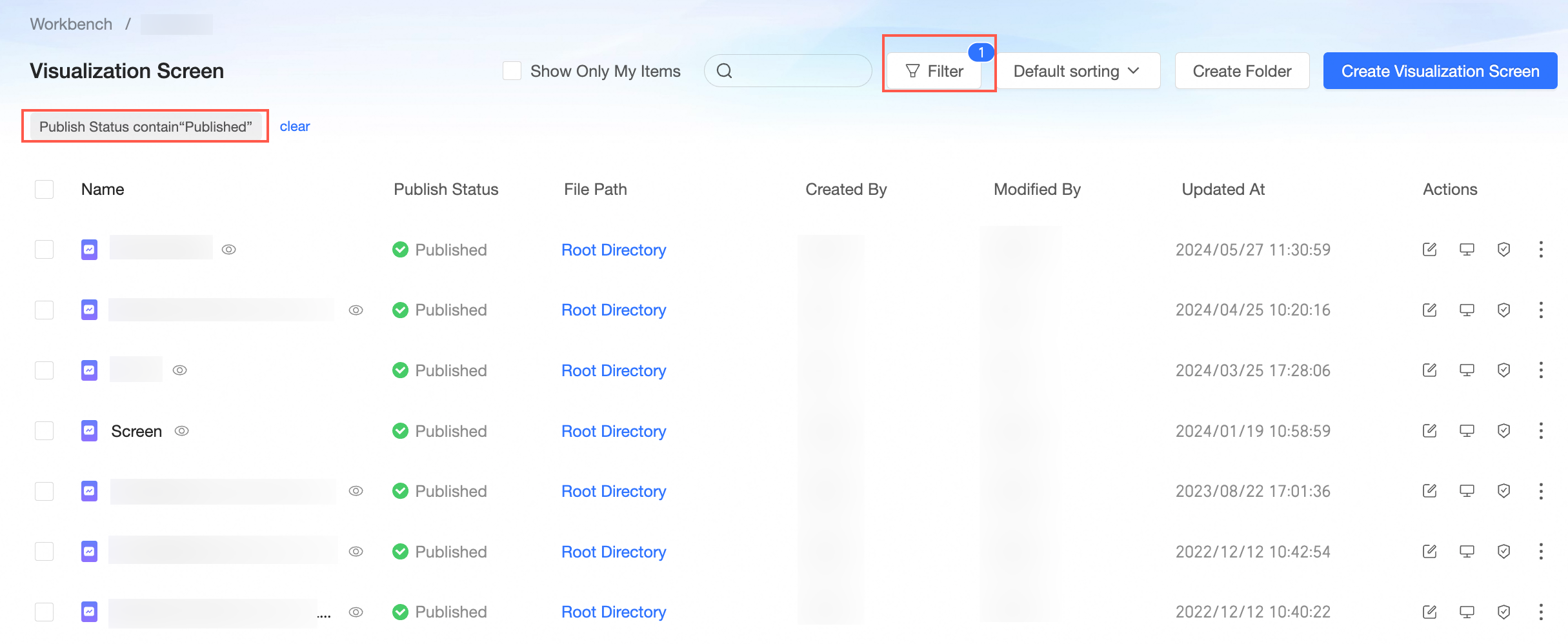Tick the select-all checkbox in table header

44,189
